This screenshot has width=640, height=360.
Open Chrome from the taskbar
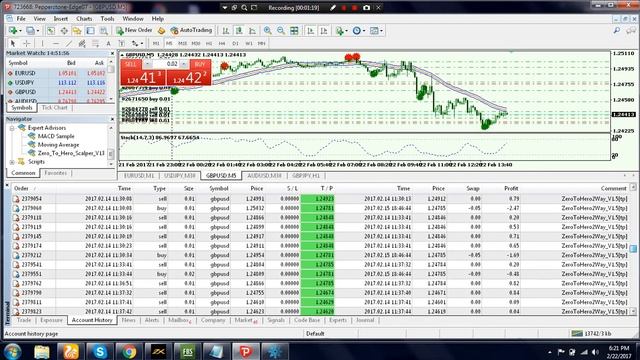(129, 351)
